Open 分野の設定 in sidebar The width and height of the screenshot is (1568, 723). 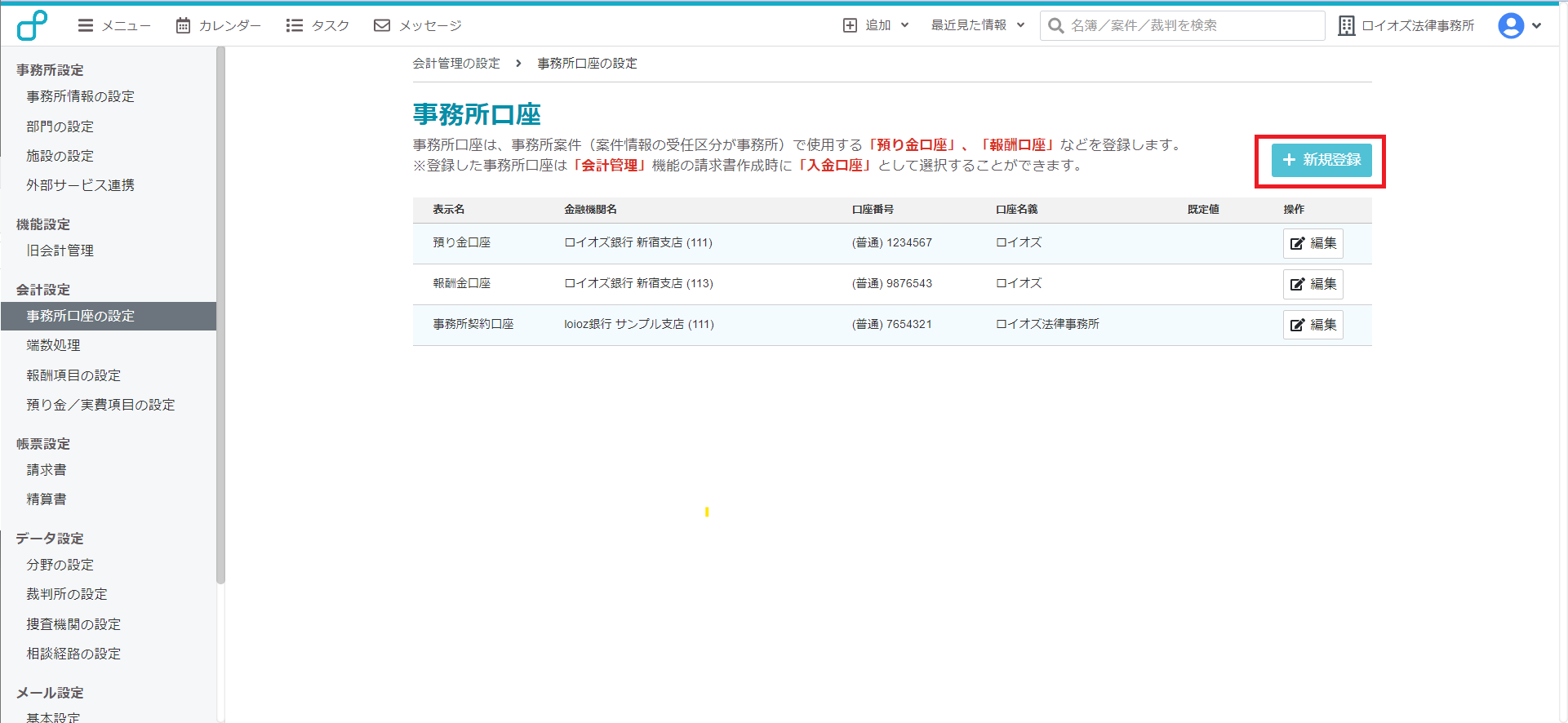(60, 565)
